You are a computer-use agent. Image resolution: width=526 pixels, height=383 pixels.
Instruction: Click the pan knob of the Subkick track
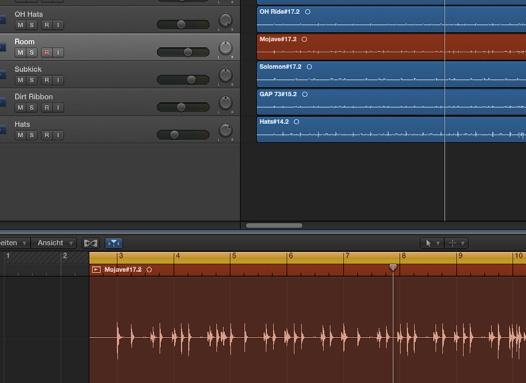[225, 75]
